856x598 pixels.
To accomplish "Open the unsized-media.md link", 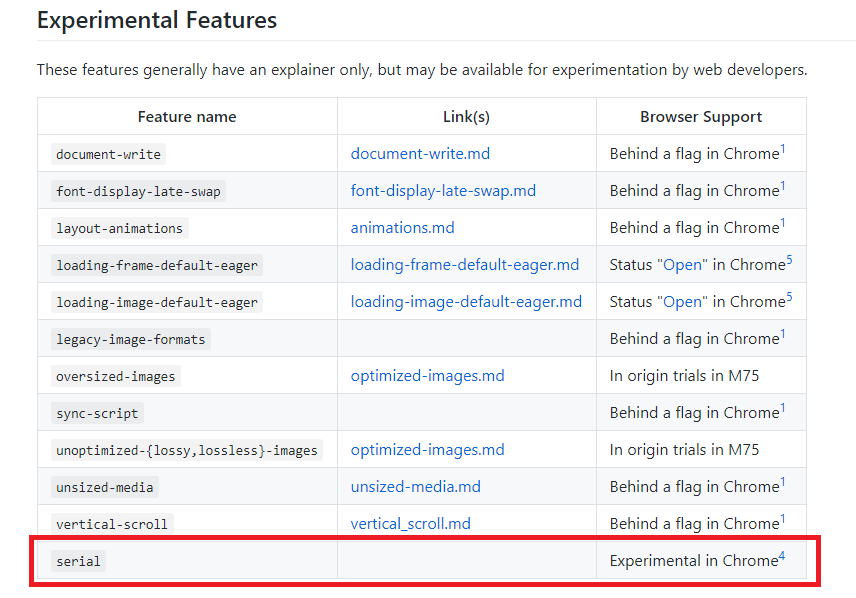I will click(415, 487).
